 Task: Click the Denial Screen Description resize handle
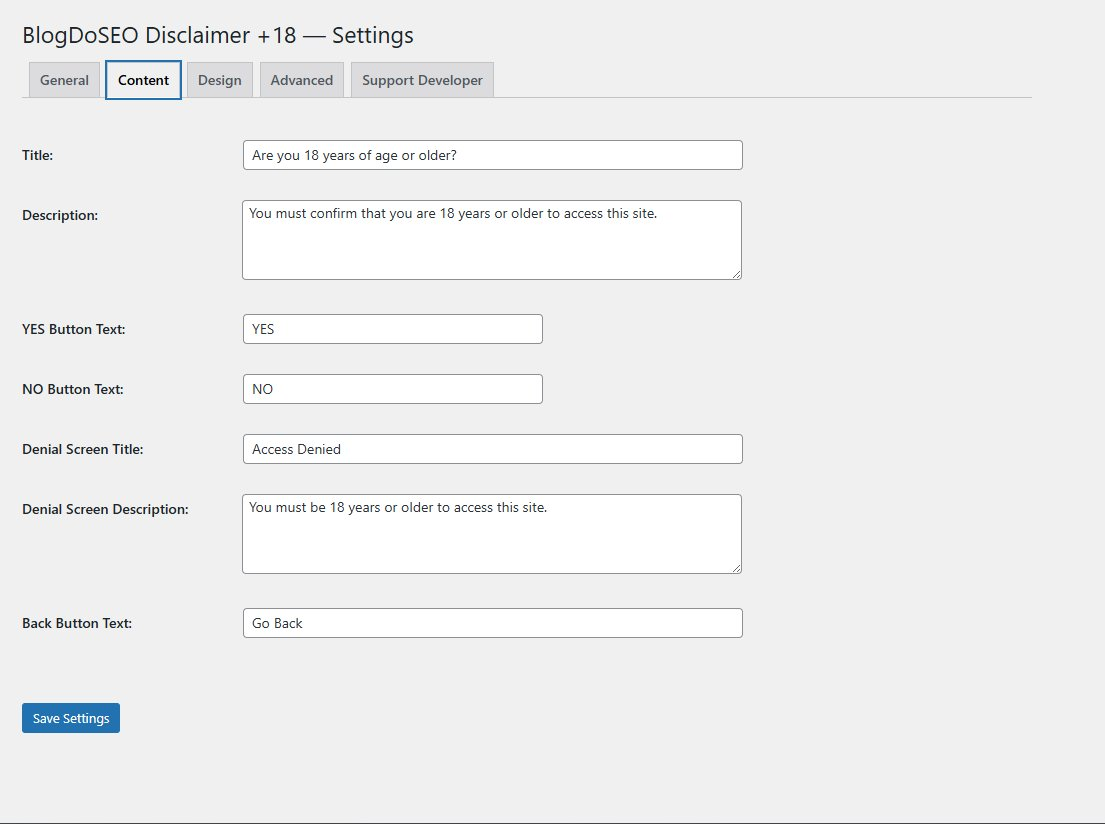pos(737,569)
